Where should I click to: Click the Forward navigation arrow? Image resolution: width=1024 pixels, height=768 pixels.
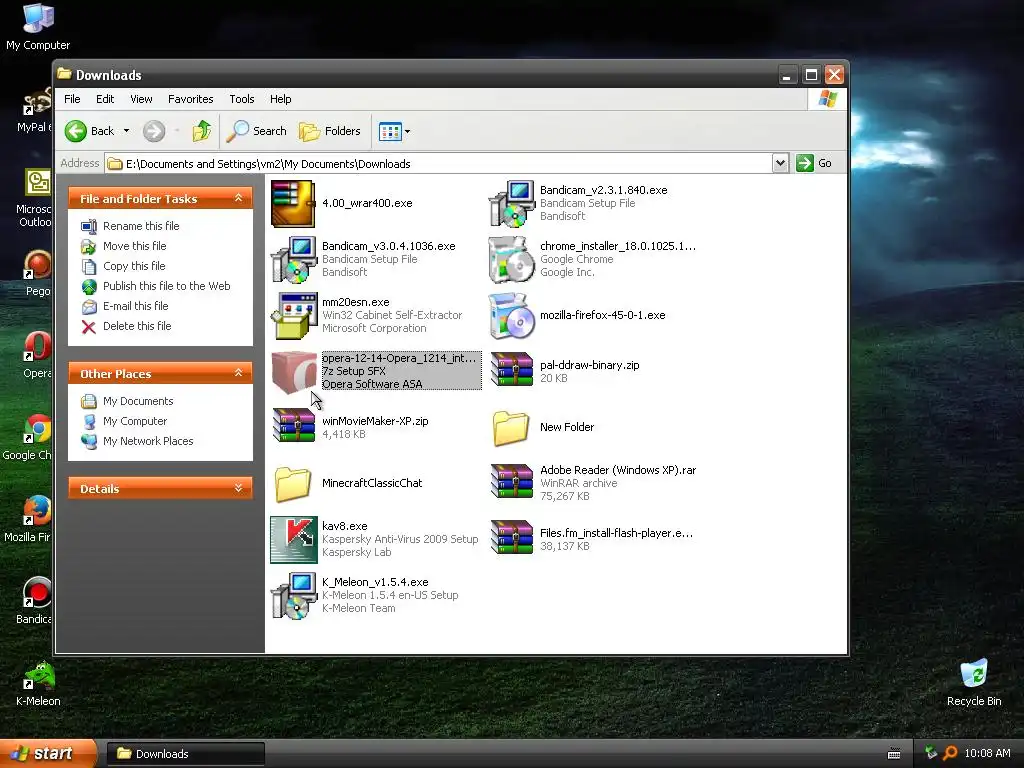pos(154,131)
